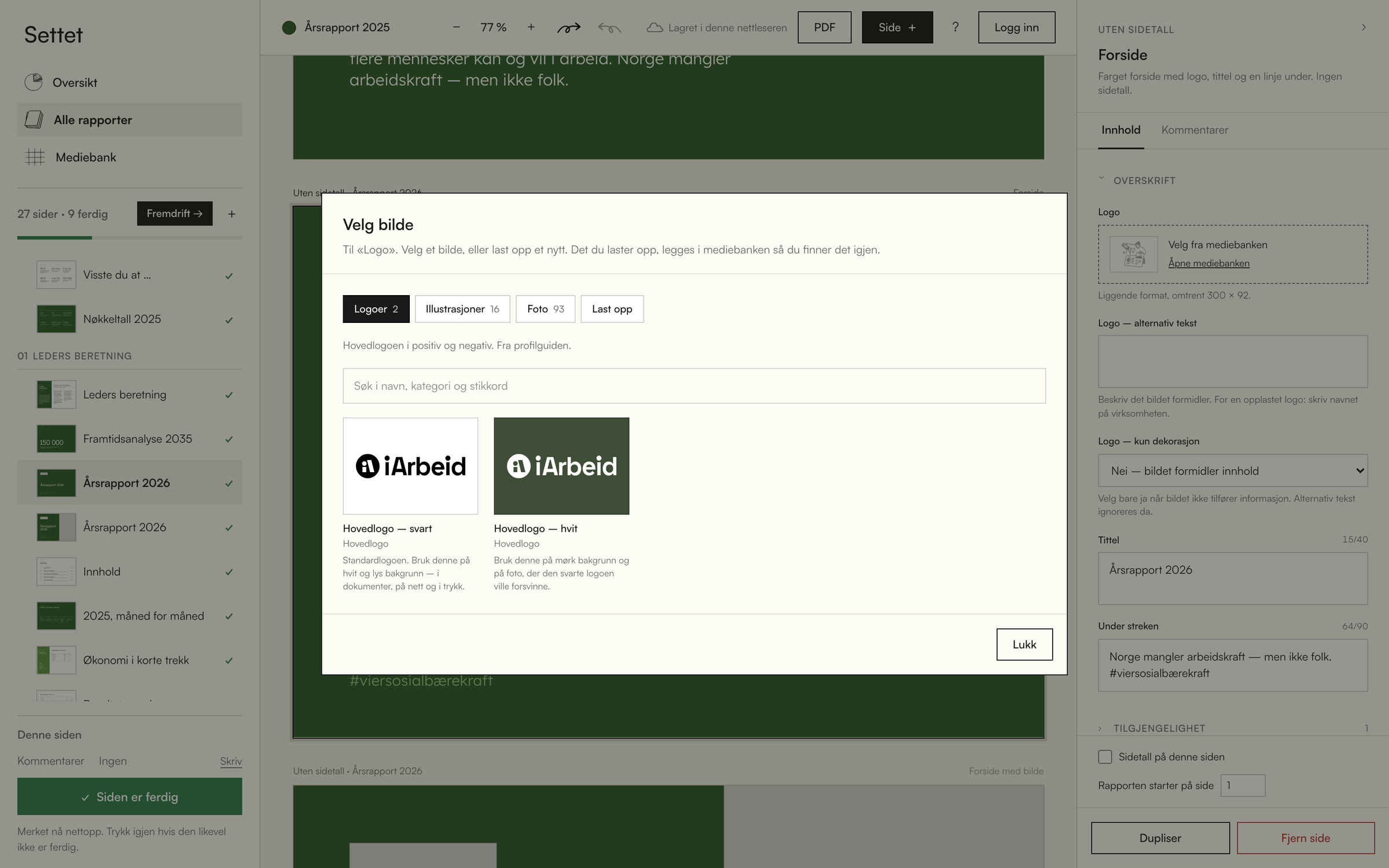This screenshot has width=1389, height=868.
Task: Click the undo arrow icon
Action: pos(609,28)
